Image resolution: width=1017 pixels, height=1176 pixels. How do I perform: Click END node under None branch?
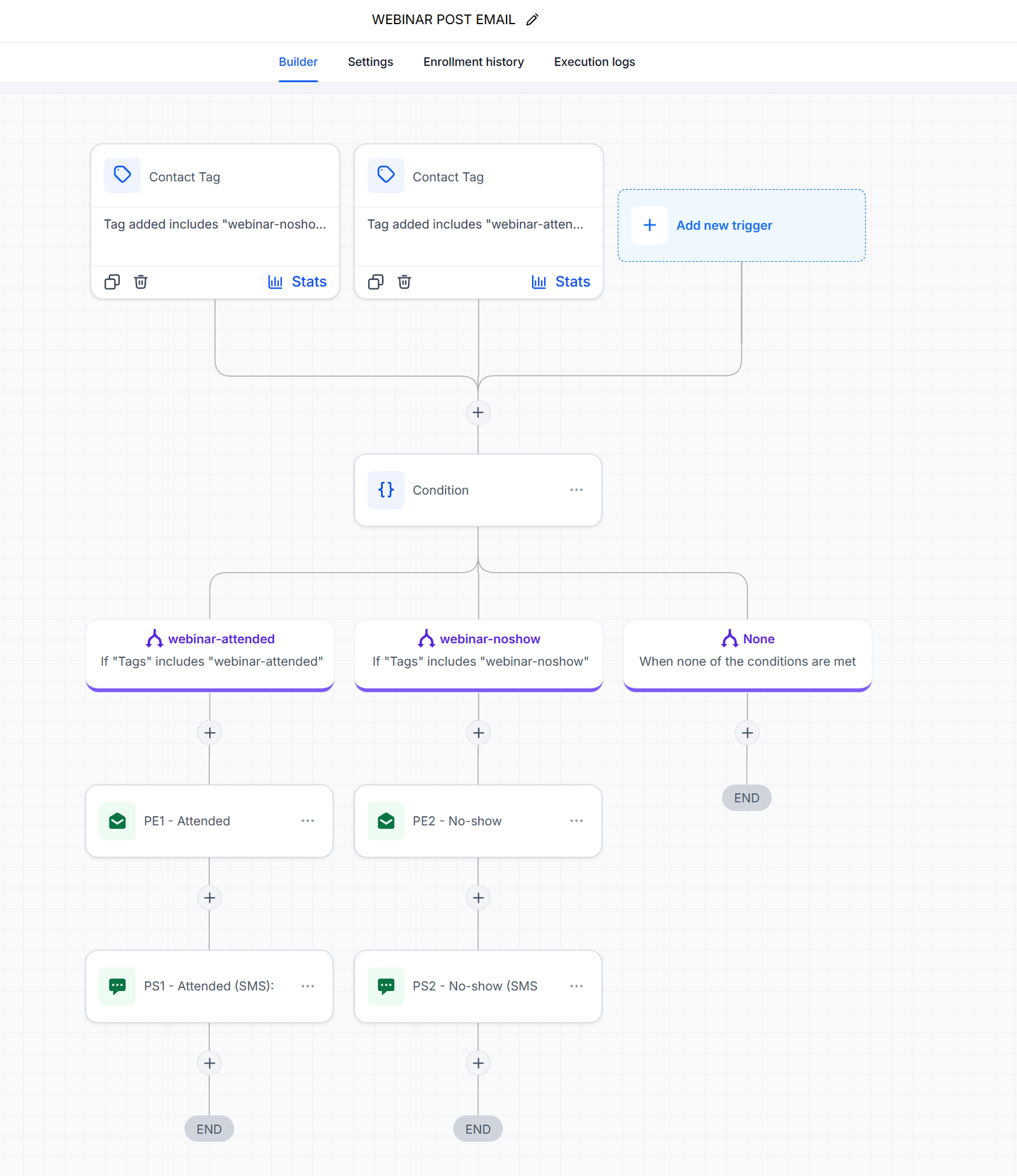coord(747,798)
